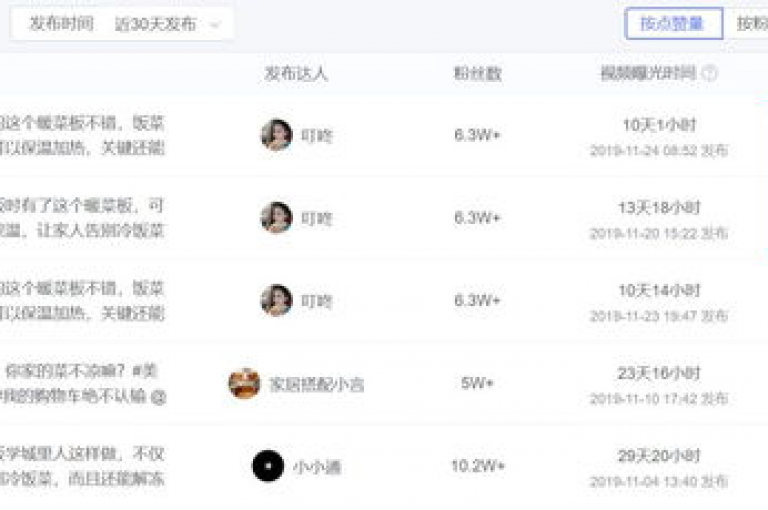Click the exposure time 10天1小时

(x=659, y=125)
